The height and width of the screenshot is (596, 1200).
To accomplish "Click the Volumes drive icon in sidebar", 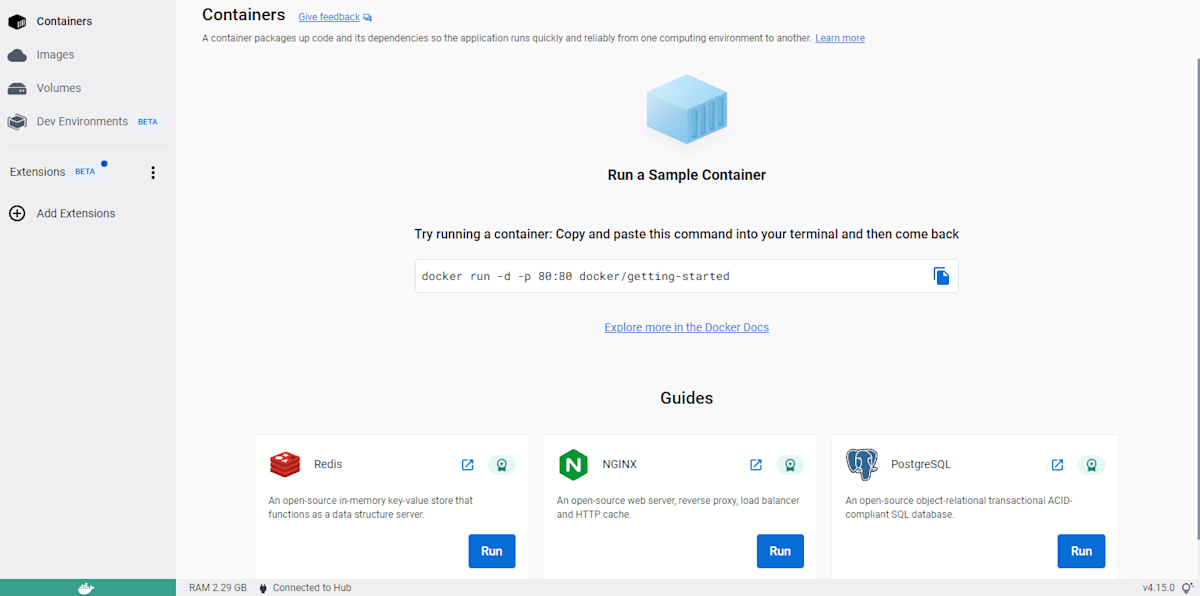I will (17, 88).
